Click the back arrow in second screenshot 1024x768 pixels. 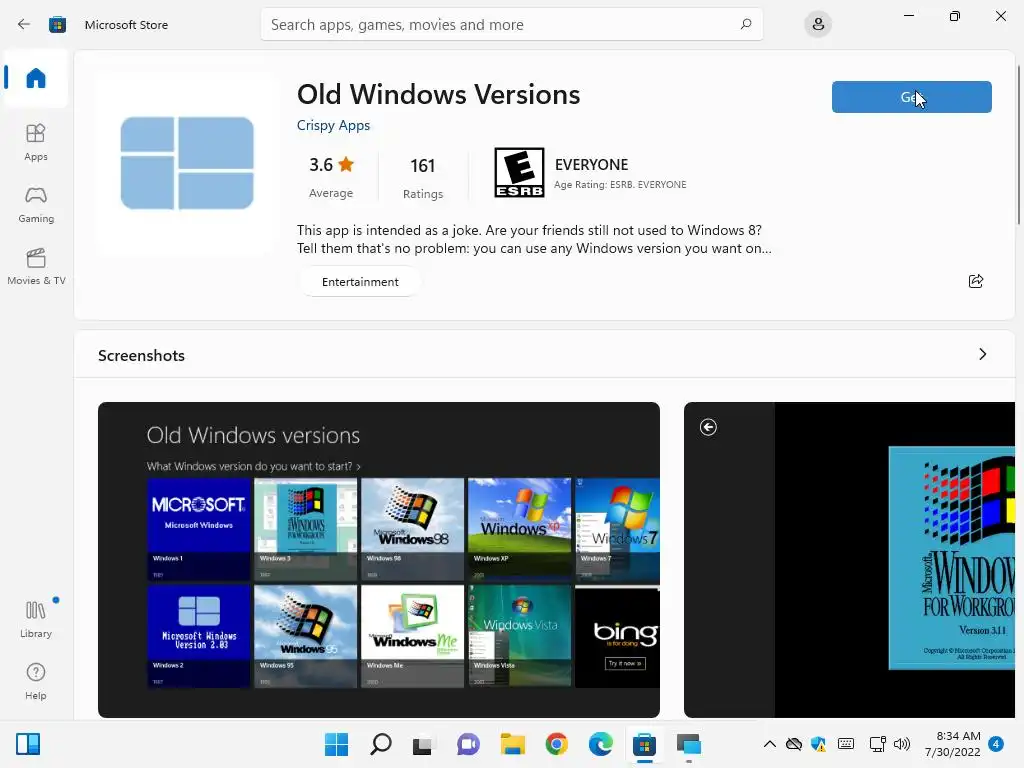point(708,427)
